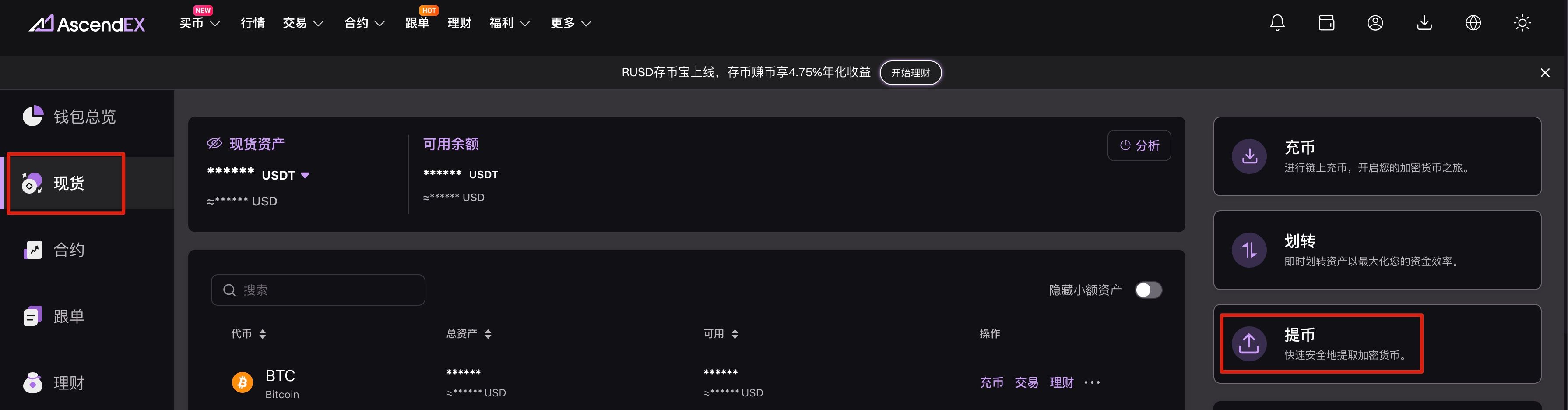
Task: Open the 行情 markets menu item
Action: 253,23
